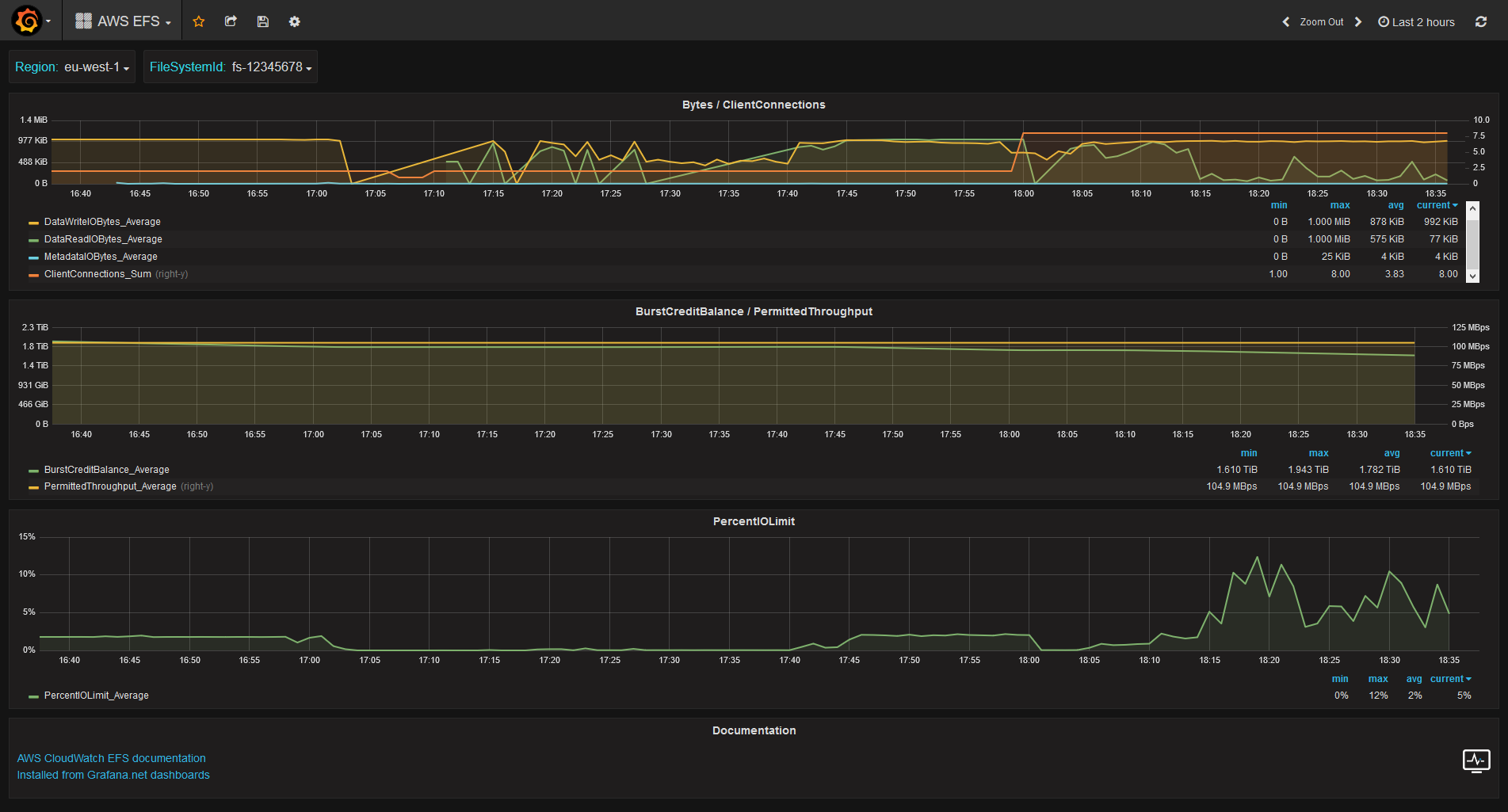Open Installed from Grafana.net dashboards link
Viewport: 1508px width, 812px height.
coord(113,775)
